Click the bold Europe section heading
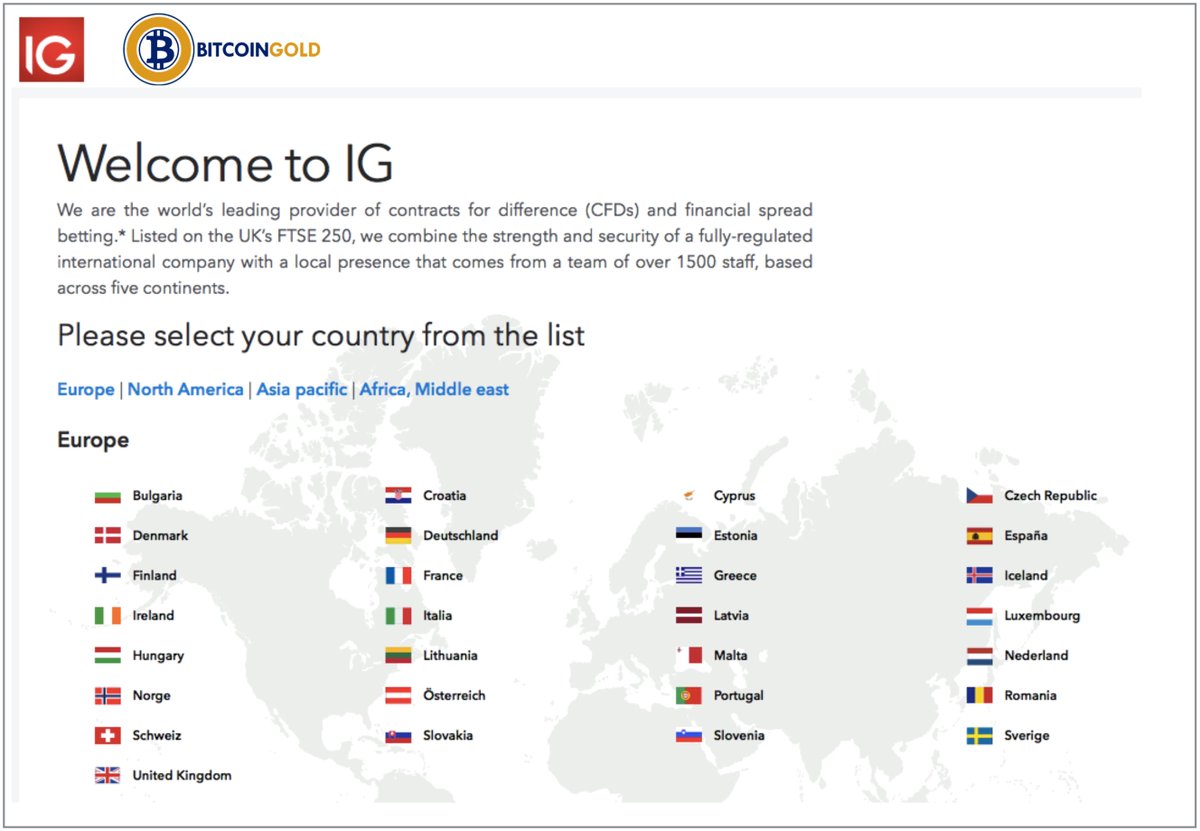The width and height of the screenshot is (1200, 831). coord(93,441)
